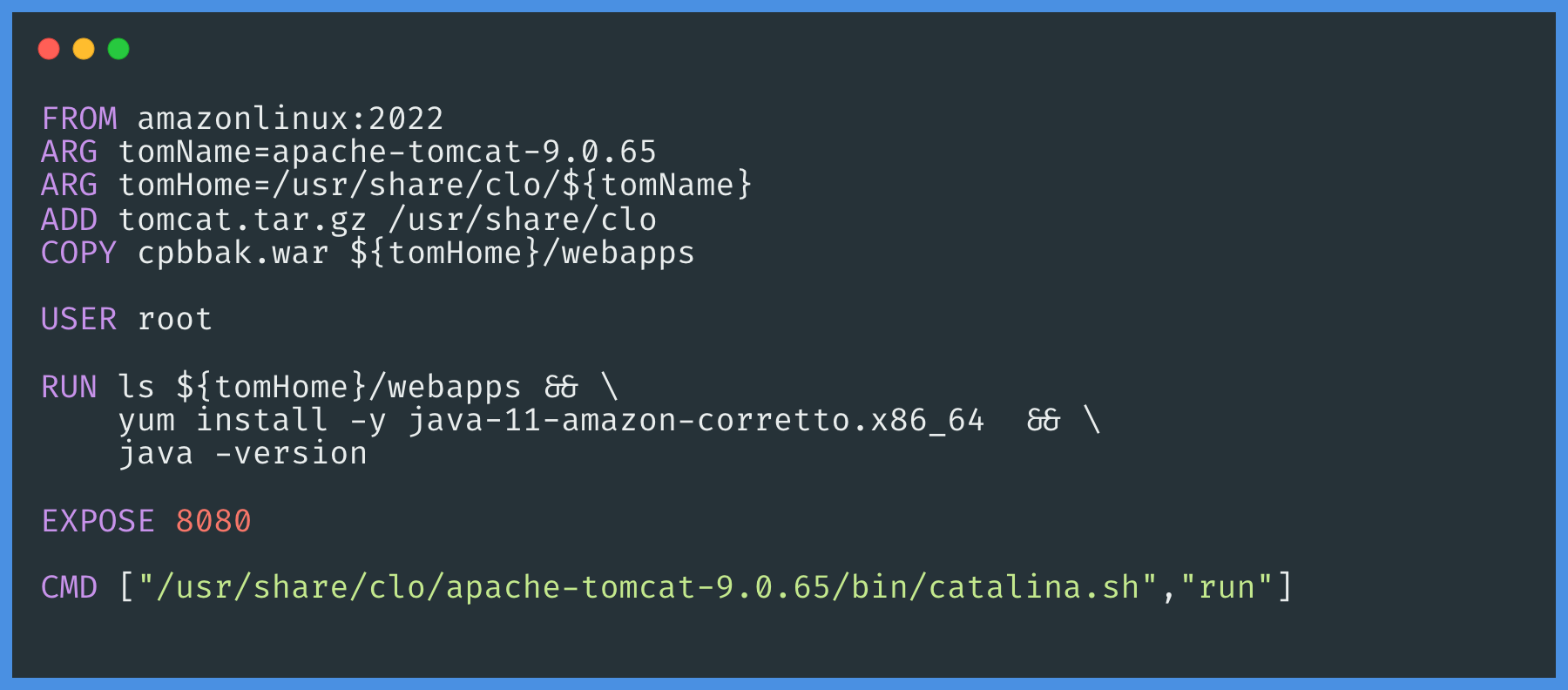Viewport: 1568px width, 690px height.
Task: Click the tomHome argument definition
Action: pos(435,185)
